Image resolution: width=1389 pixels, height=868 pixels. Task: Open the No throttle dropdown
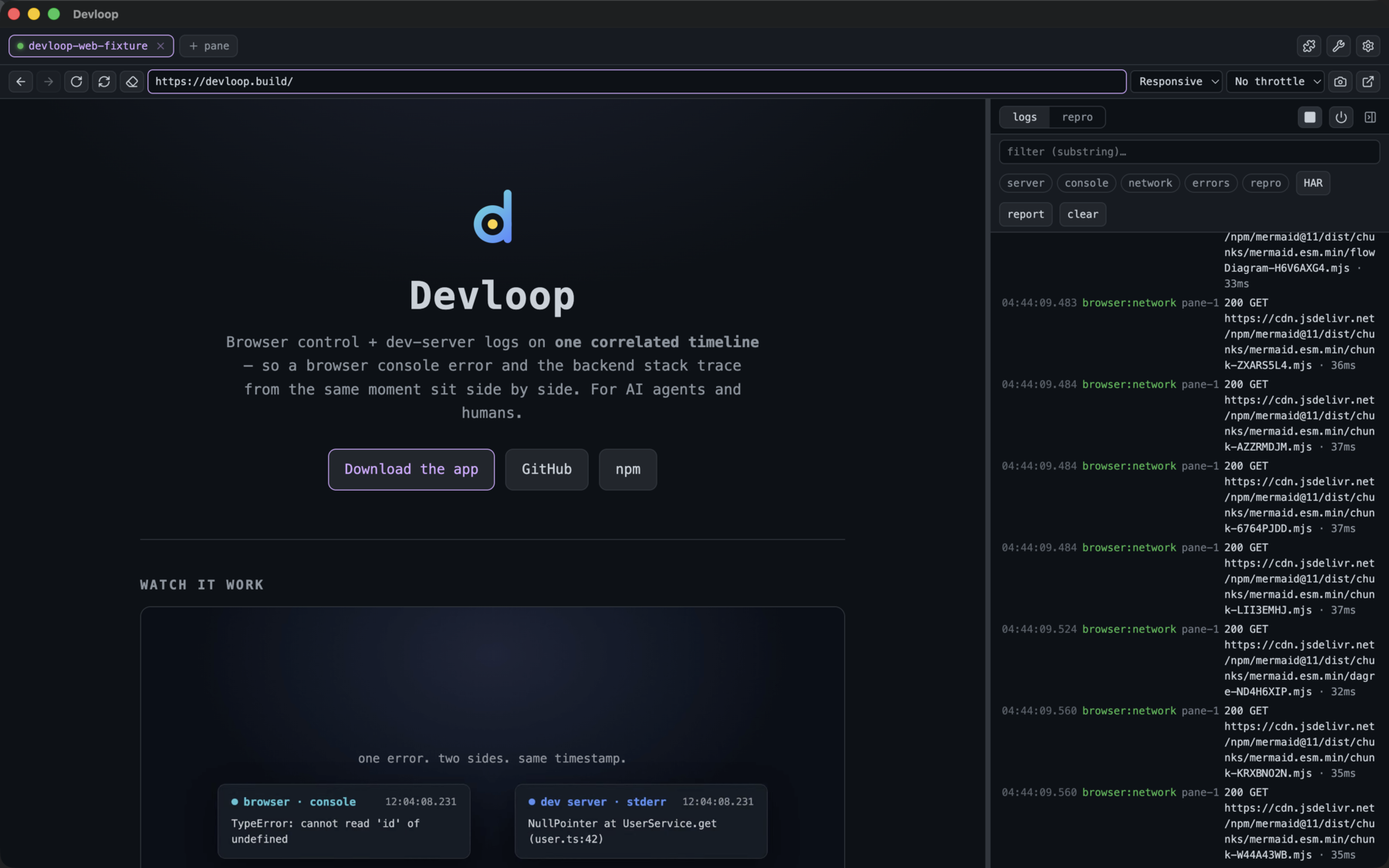click(x=1275, y=81)
